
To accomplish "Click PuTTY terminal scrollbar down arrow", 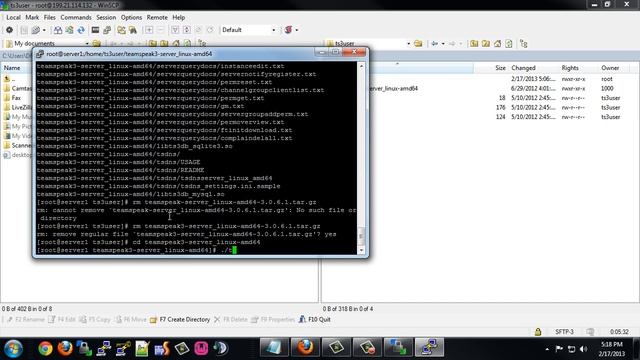I will pos(361,250).
